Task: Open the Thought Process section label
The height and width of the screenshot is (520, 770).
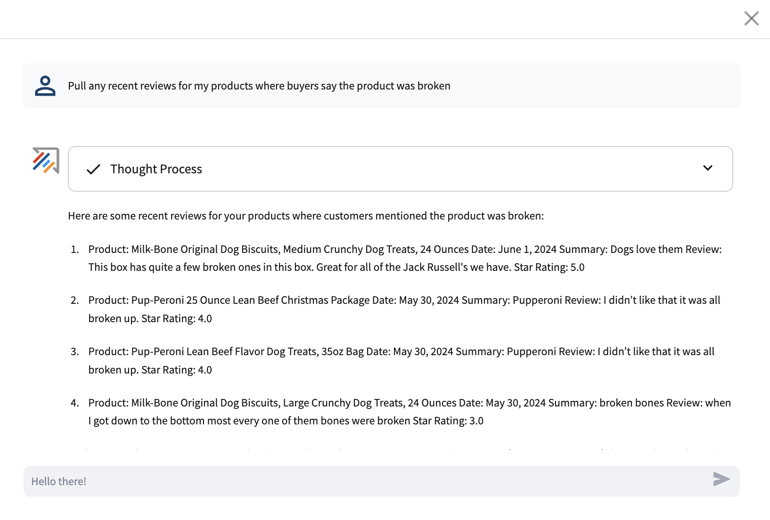Action: click(x=156, y=169)
